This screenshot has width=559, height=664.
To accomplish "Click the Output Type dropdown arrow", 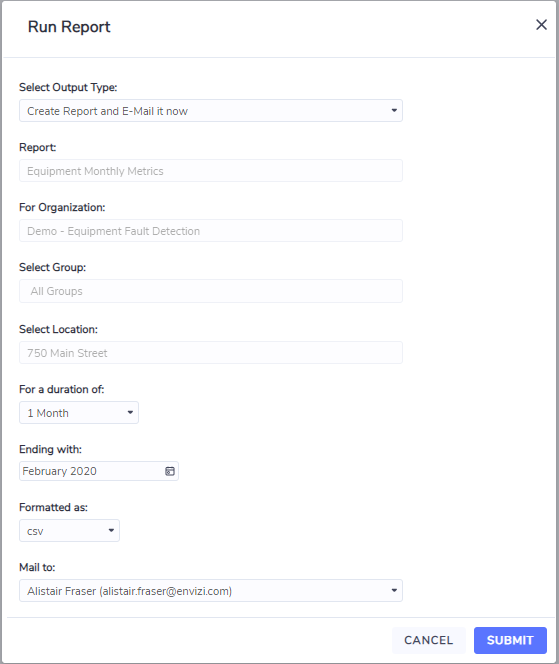I will pos(394,111).
